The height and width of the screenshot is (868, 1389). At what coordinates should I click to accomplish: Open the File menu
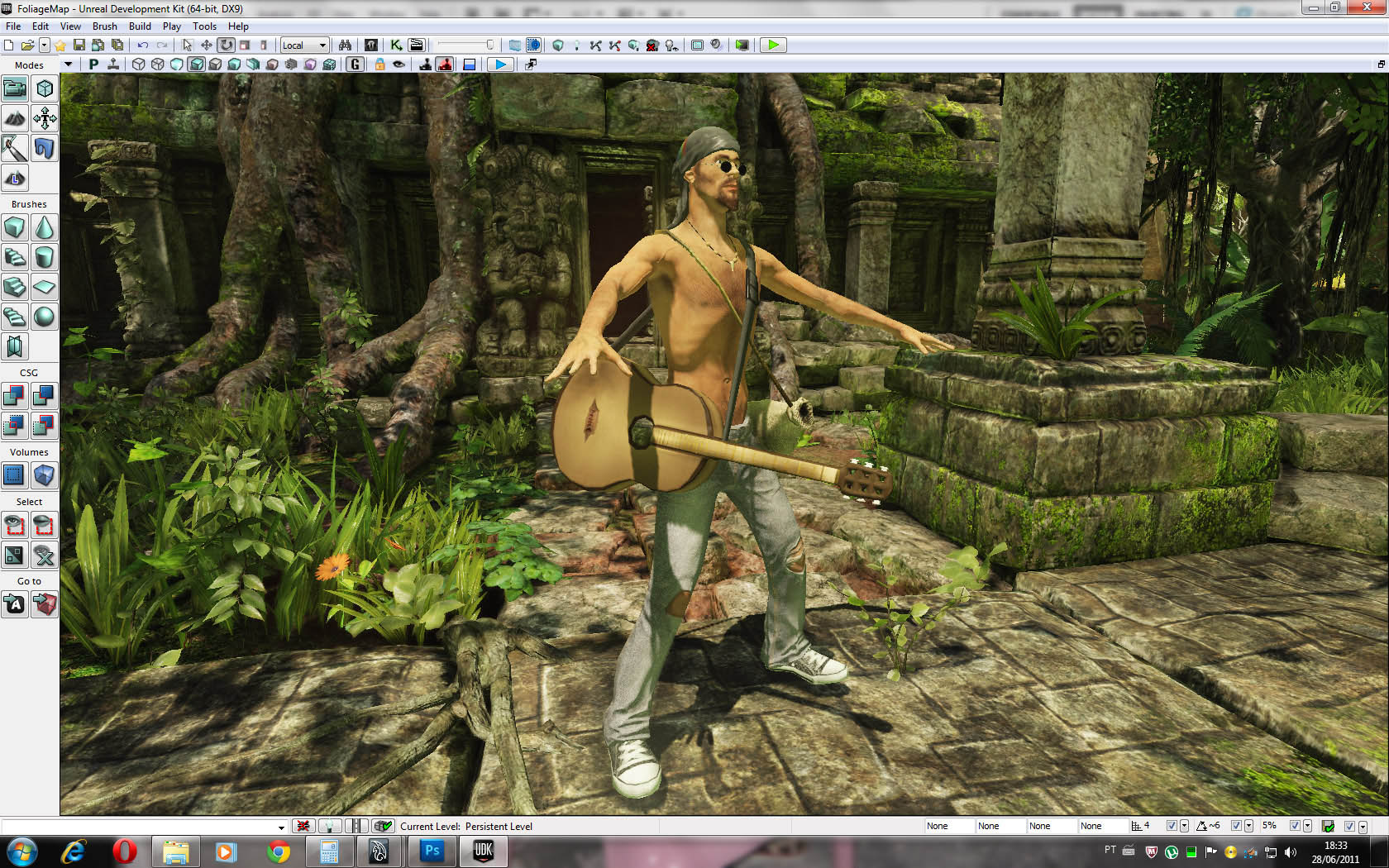coord(13,26)
